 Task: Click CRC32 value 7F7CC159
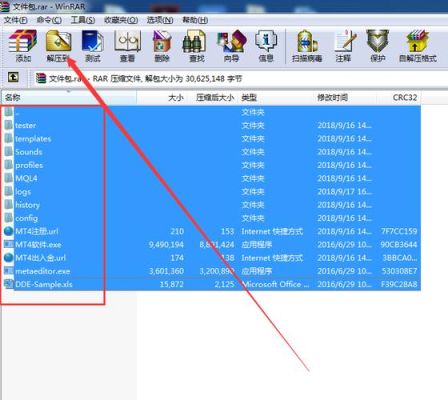(399, 231)
